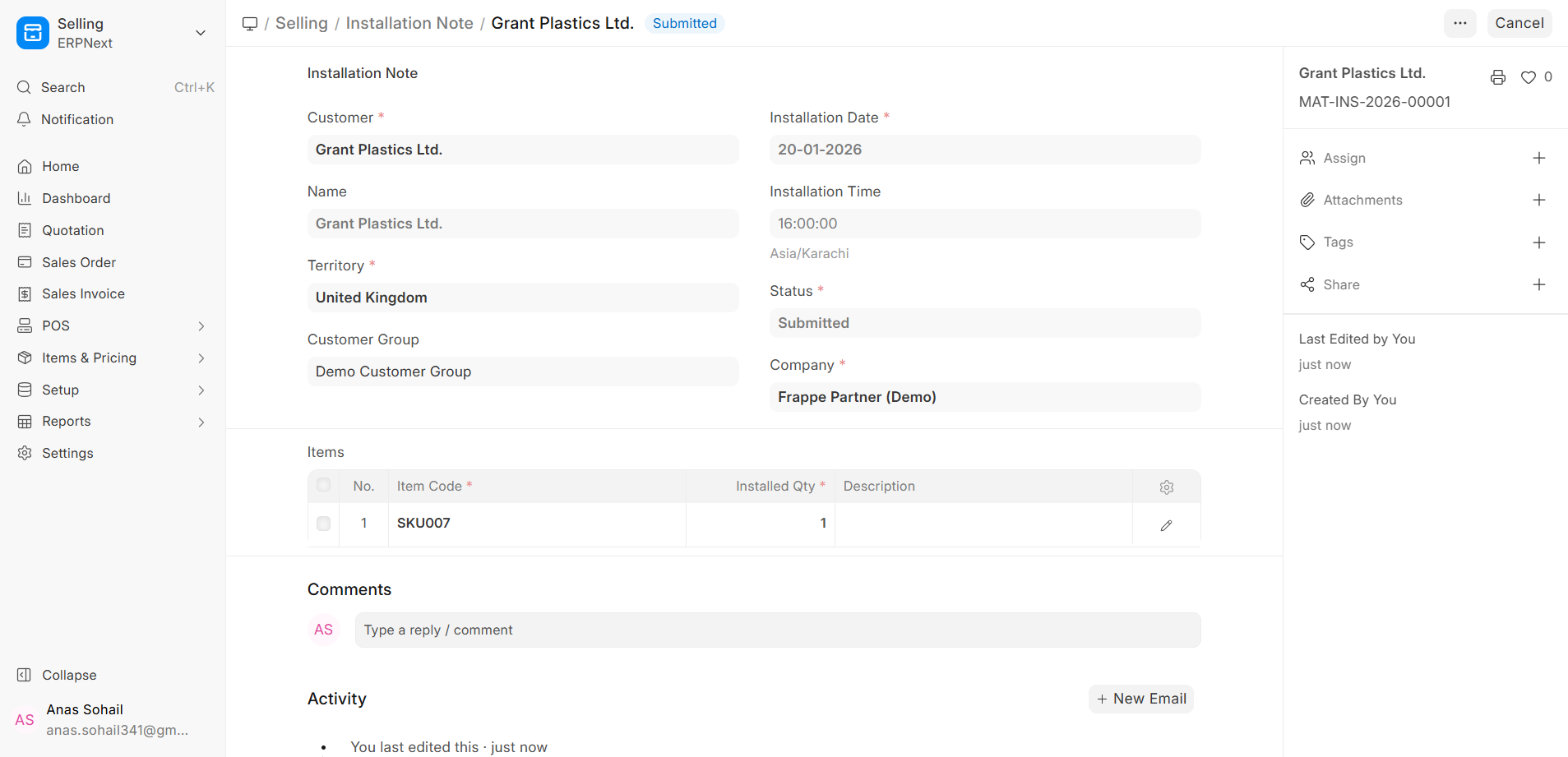Screen dimensions: 1568x757
Task: Click the desk home icon in breadcrumb
Action: (250, 24)
